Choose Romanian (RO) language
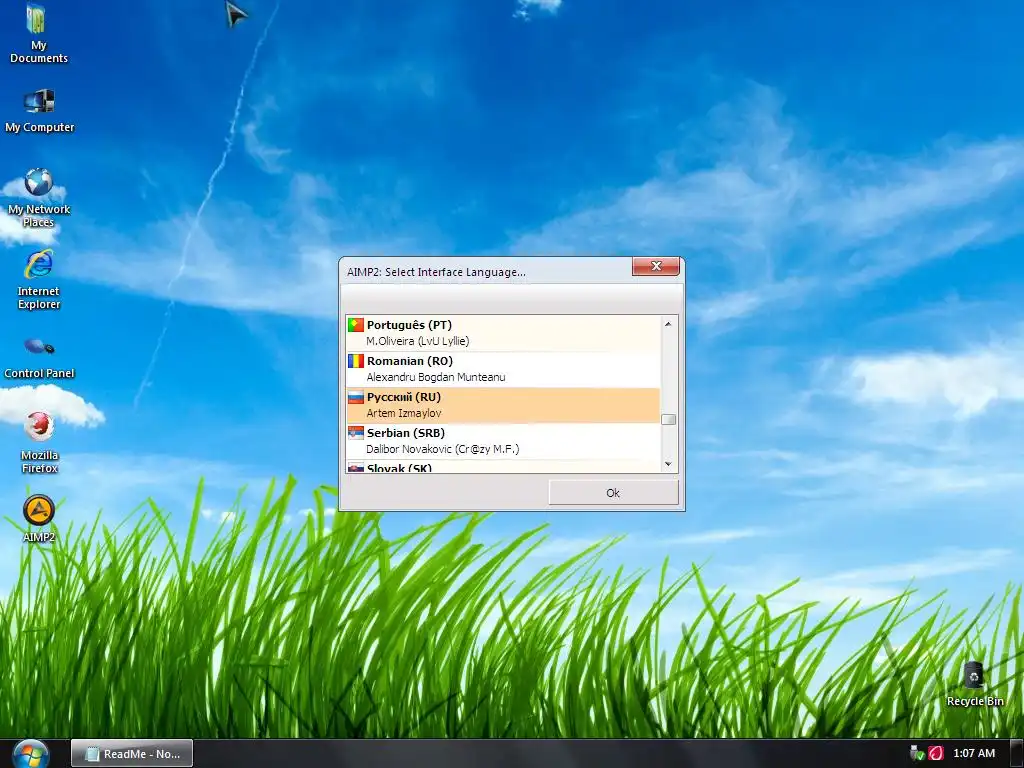Image resolution: width=1024 pixels, height=768 pixels. (503, 369)
